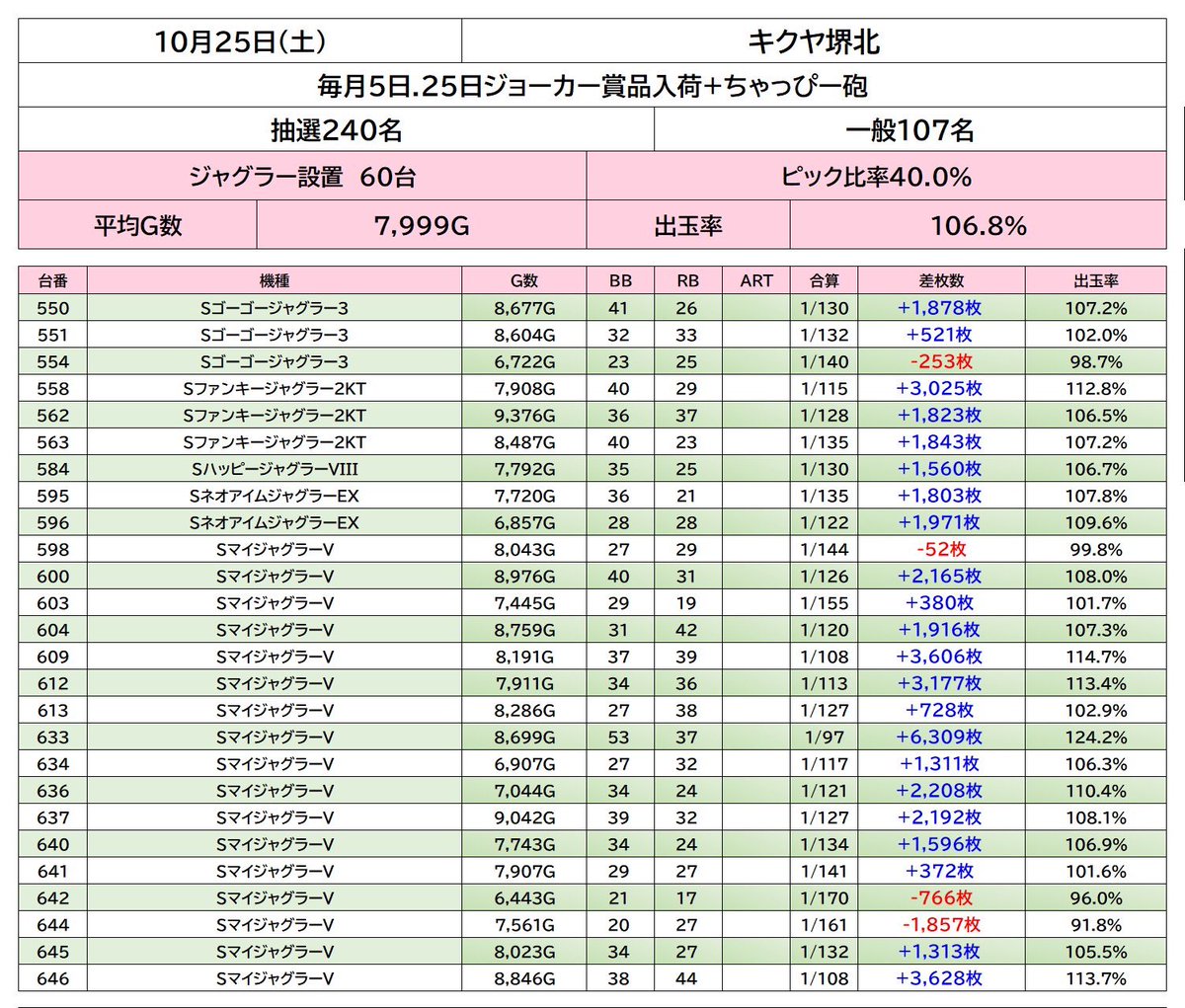Click 1/170 in row 642
The image size is (1185, 1008).
coord(824,898)
